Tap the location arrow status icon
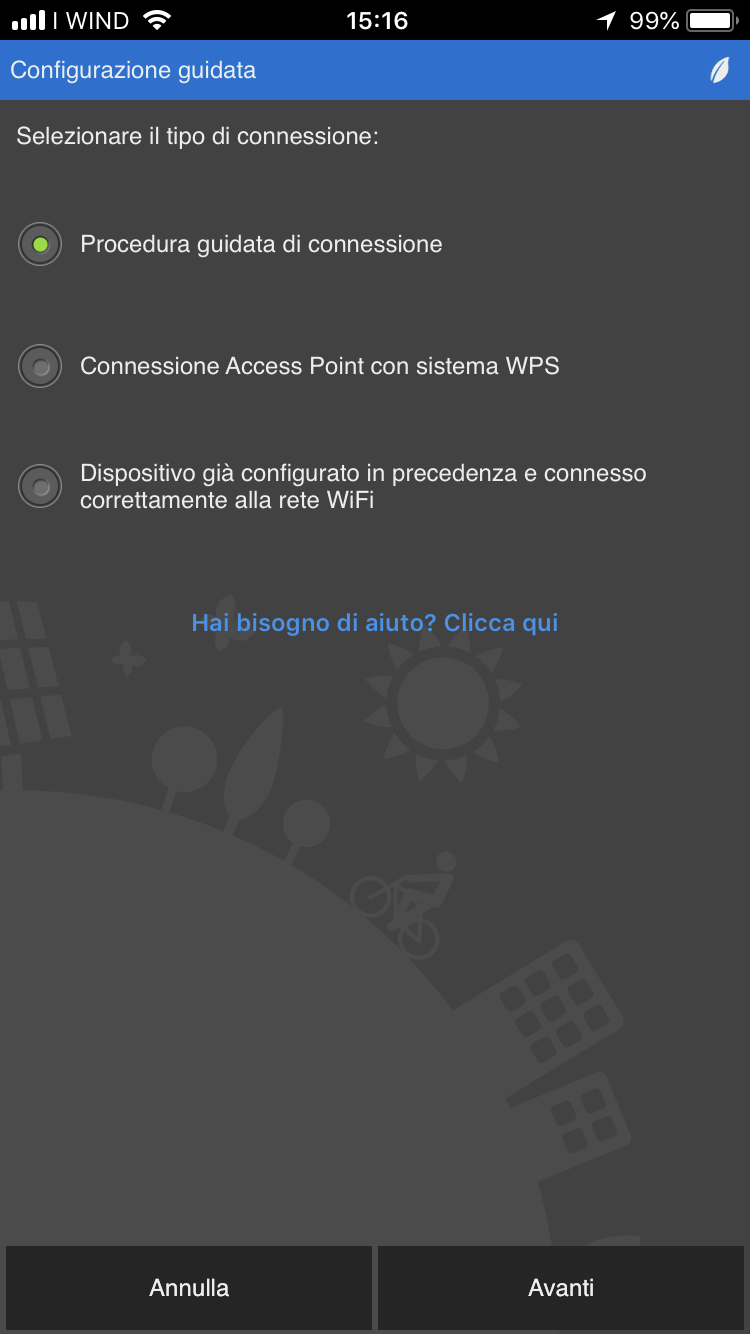This screenshot has height=1334, width=750. (606, 20)
